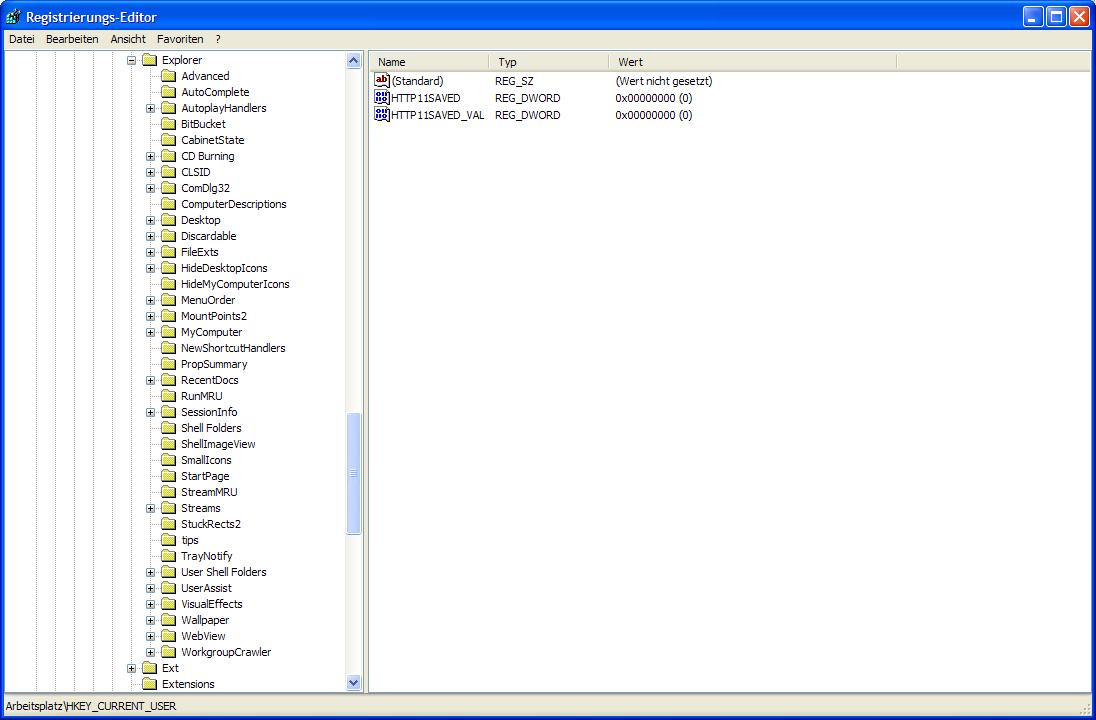Click the tree vertical scrollbar thumb
Image resolution: width=1096 pixels, height=720 pixels.
tap(354, 474)
